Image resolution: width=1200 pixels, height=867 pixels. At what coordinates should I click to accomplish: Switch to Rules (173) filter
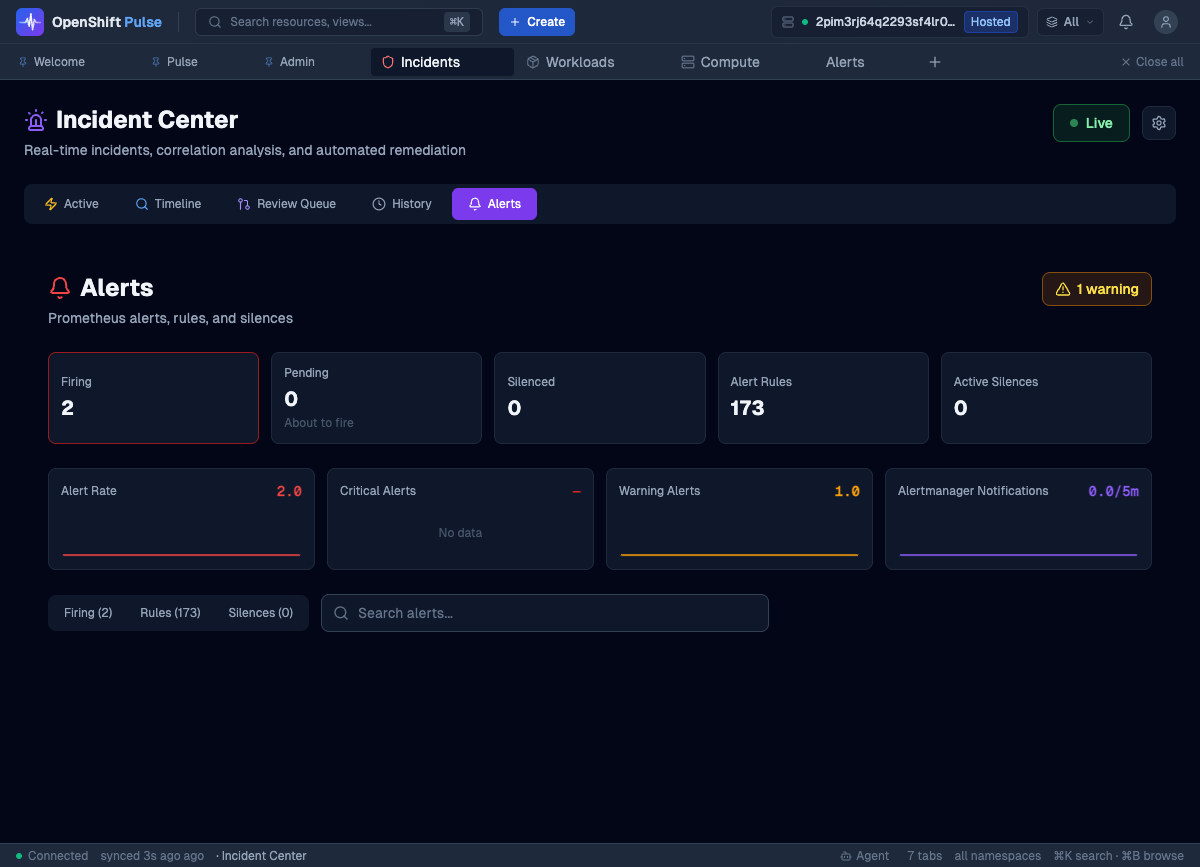(x=170, y=613)
